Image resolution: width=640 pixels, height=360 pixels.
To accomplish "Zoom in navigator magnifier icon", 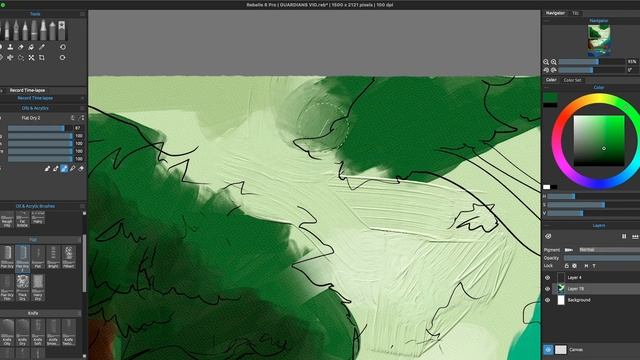I will [x=553, y=62].
